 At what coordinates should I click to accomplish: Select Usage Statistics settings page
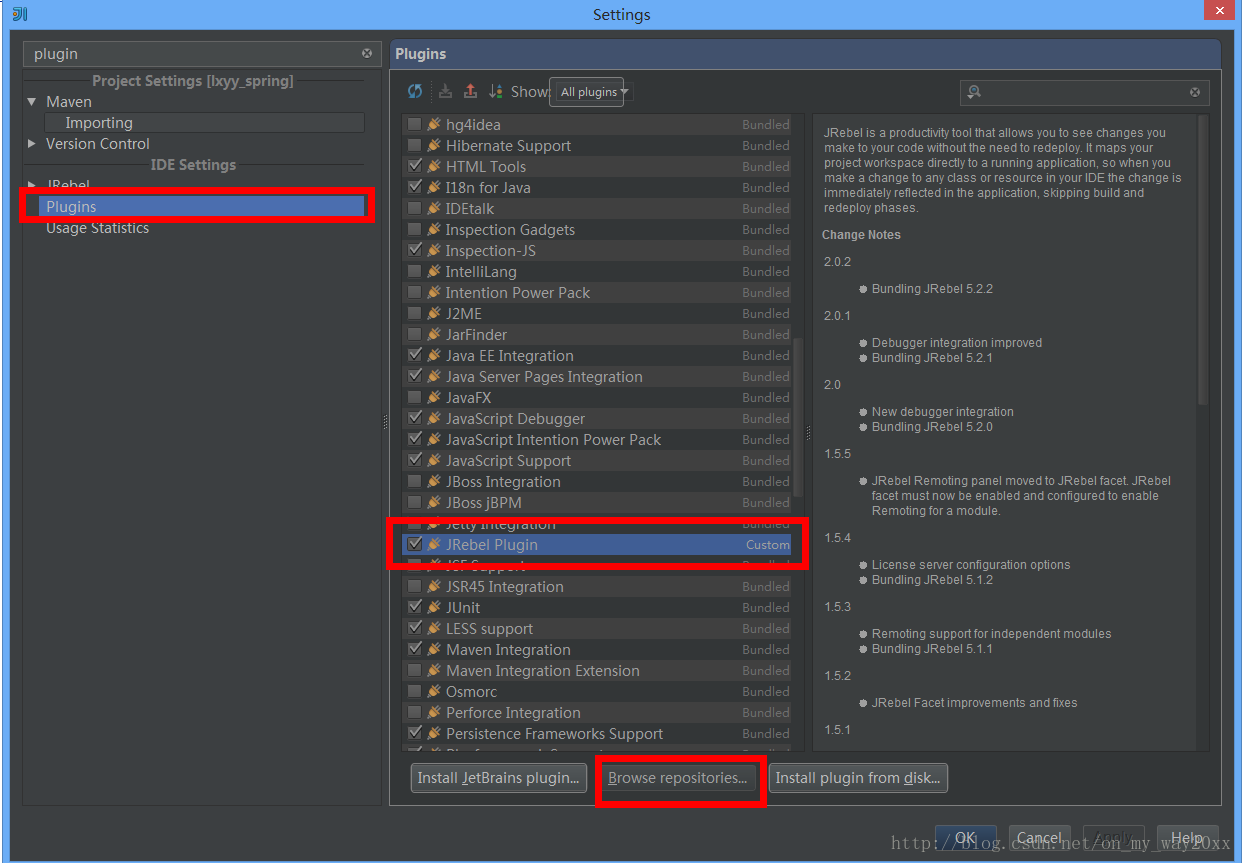[x=97, y=228]
